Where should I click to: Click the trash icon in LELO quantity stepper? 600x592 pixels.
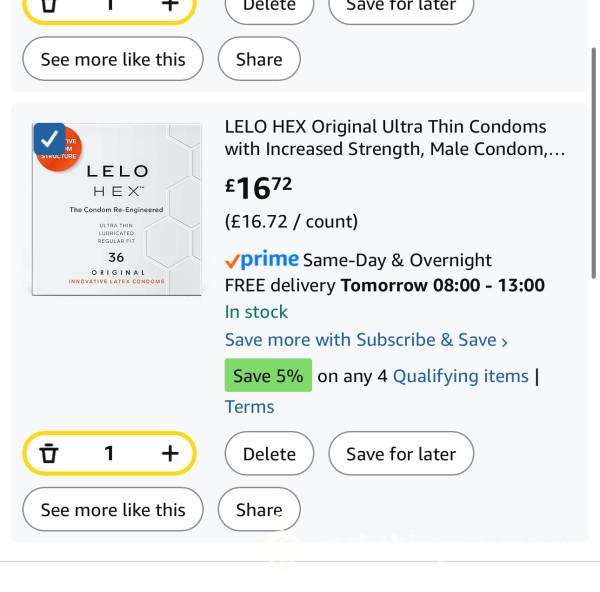pos(49,453)
